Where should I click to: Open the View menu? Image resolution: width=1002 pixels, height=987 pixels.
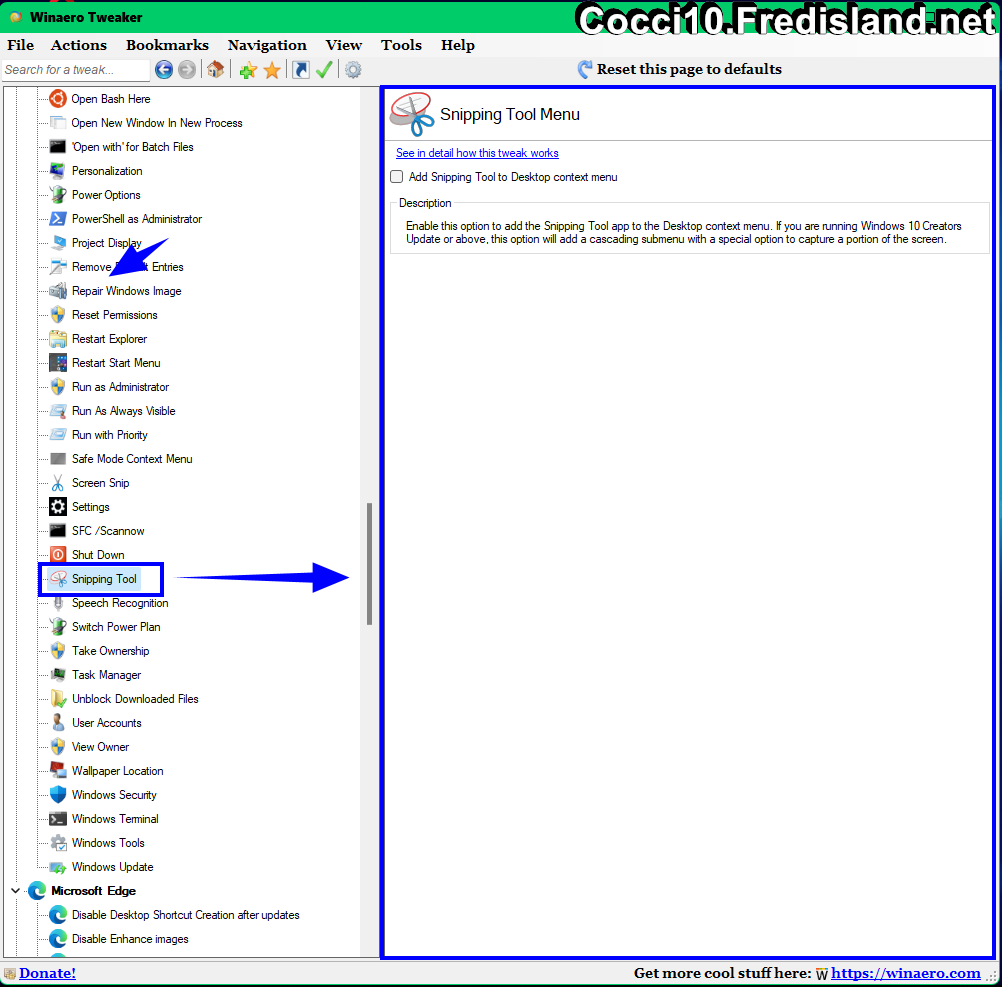(x=344, y=45)
